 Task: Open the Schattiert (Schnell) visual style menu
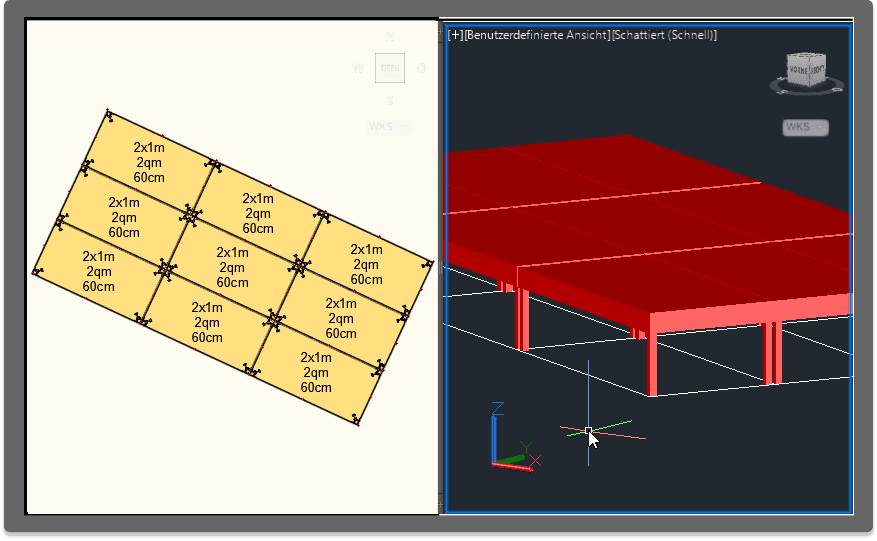coord(665,35)
